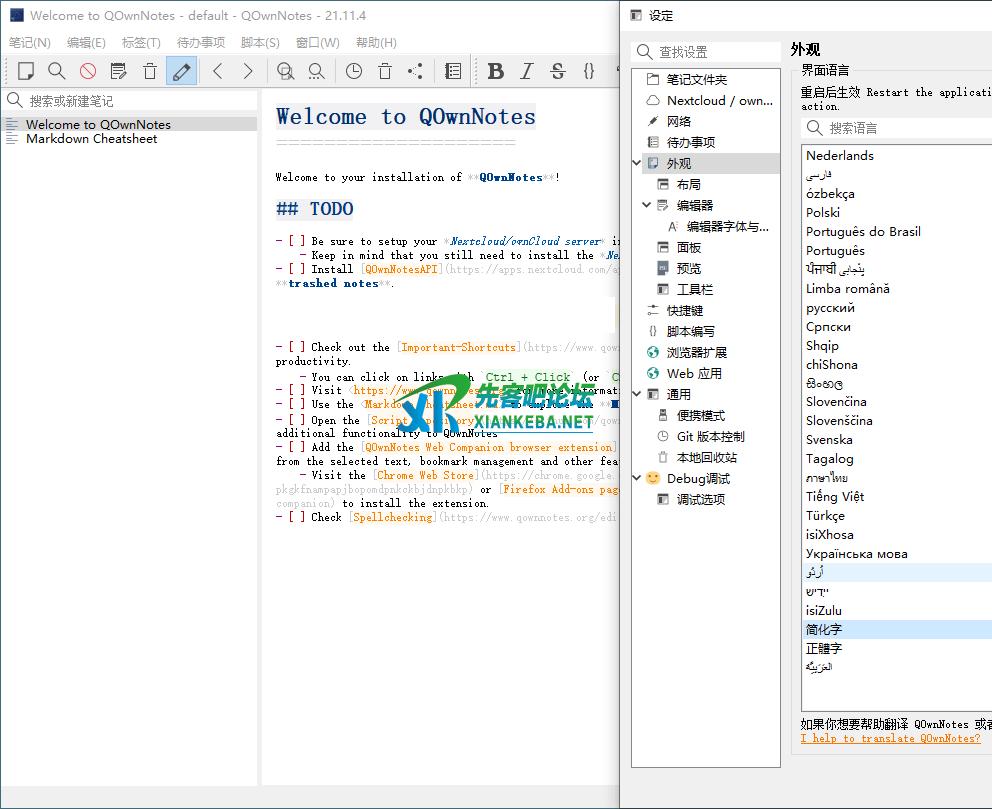Click the 'I help to translate QOwnNotes' link
The image size is (992, 809).
tap(890, 738)
